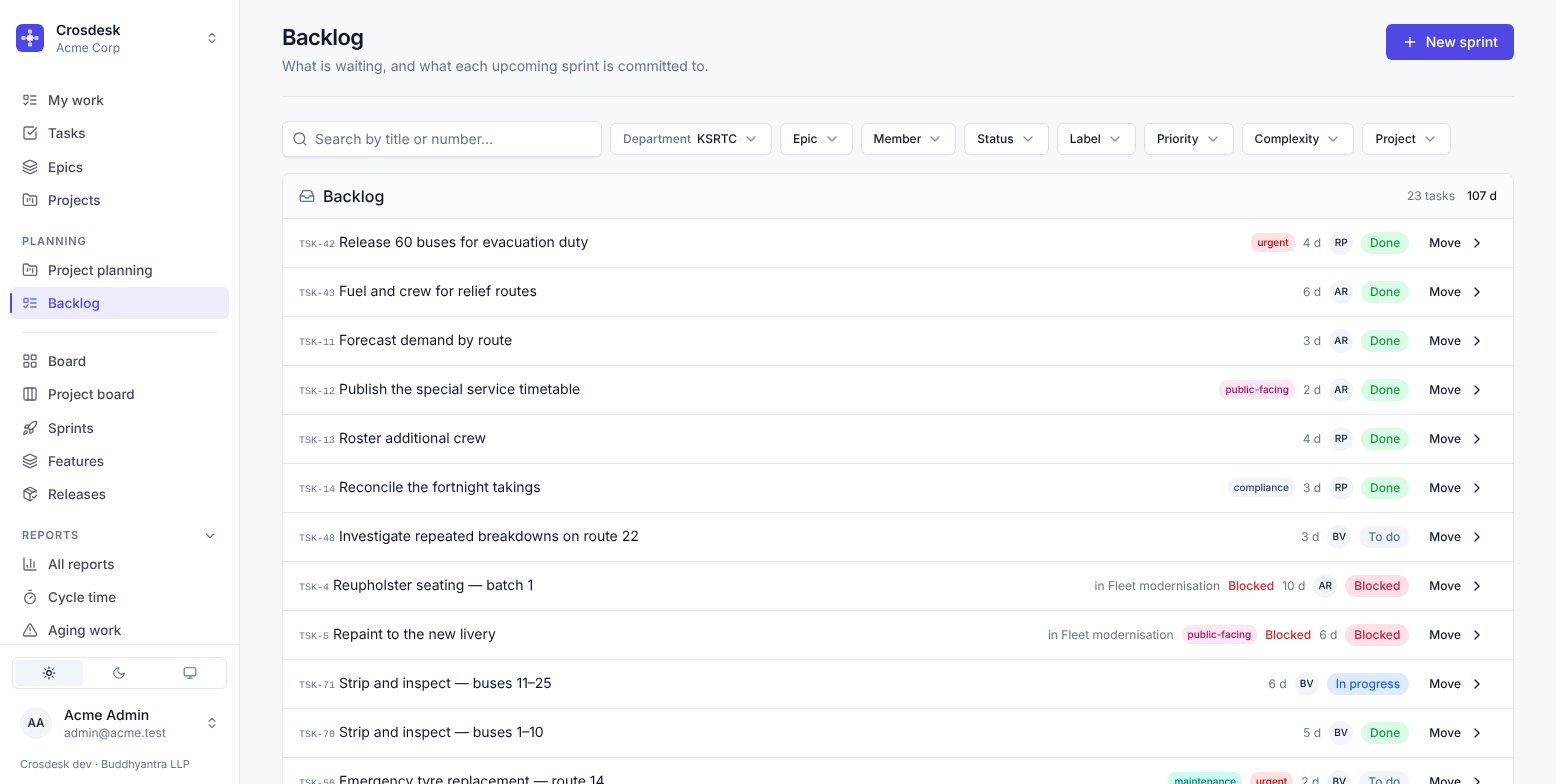
Task: Open the Status filter dropdown
Action: [x=1006, y=139]
